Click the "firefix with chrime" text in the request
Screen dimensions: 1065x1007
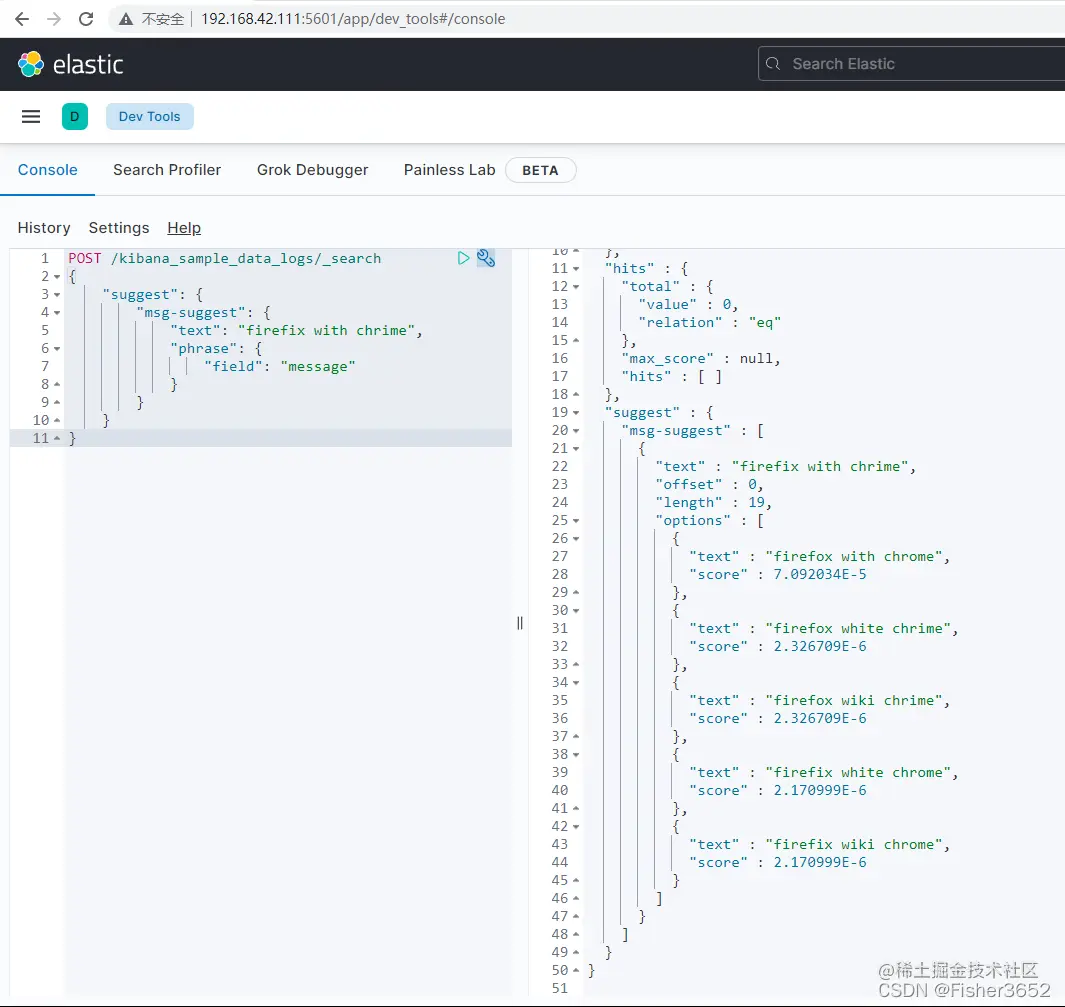pyautogui.click(x=326, y=331)
